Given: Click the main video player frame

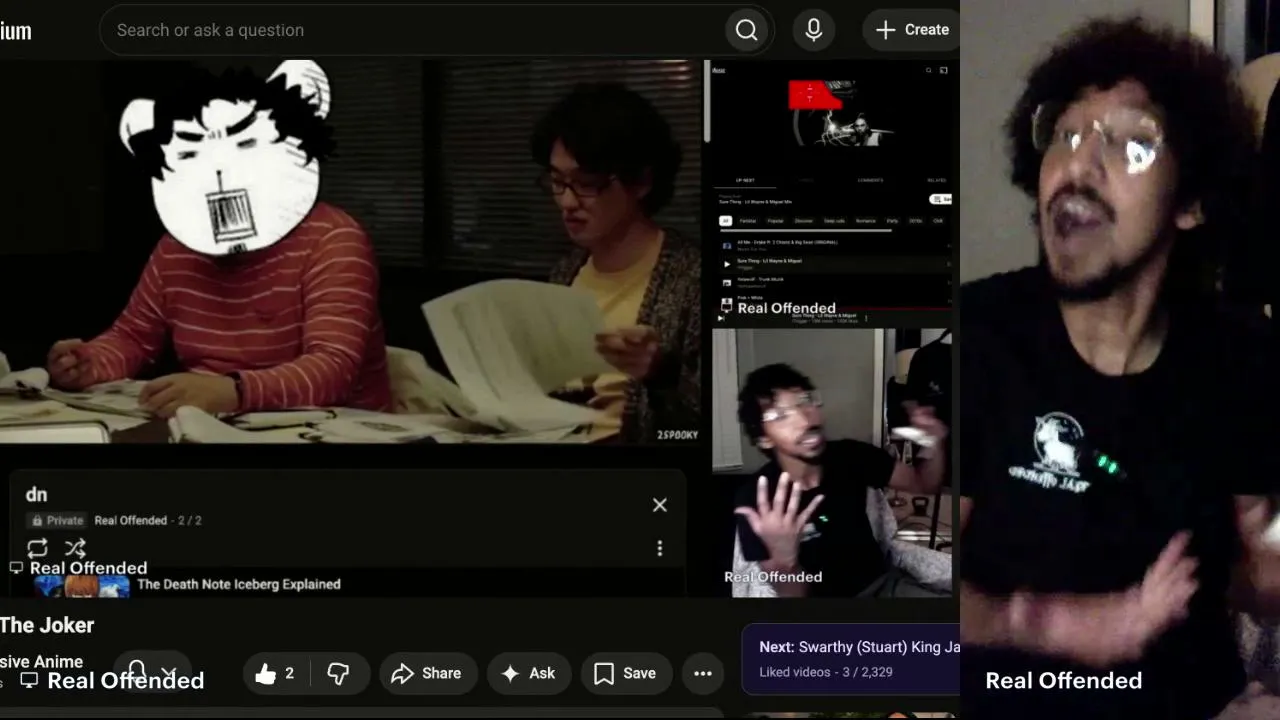Looking at the screenshot, I should pos(350,251).
